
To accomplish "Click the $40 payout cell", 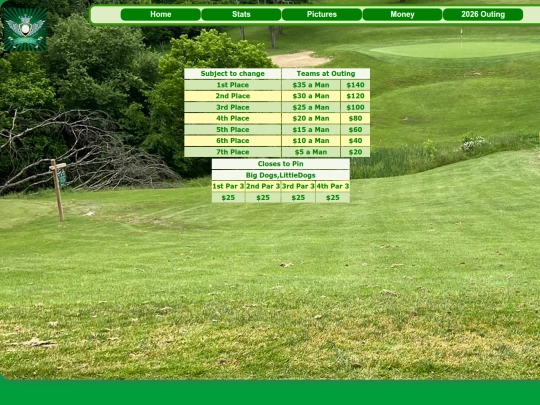I will (x=355, y=141).
